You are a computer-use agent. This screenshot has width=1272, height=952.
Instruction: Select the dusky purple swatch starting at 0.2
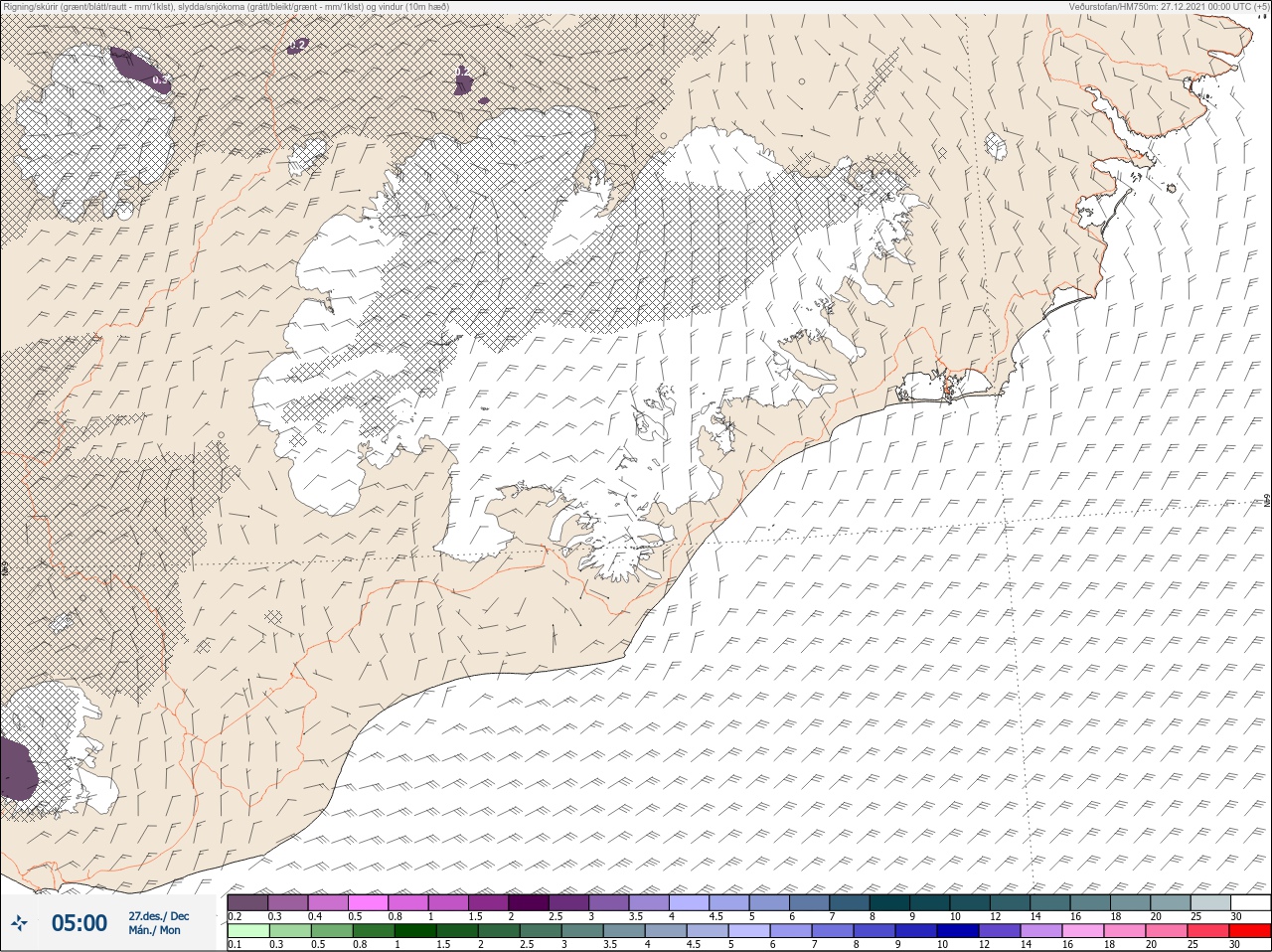(247, 902)
